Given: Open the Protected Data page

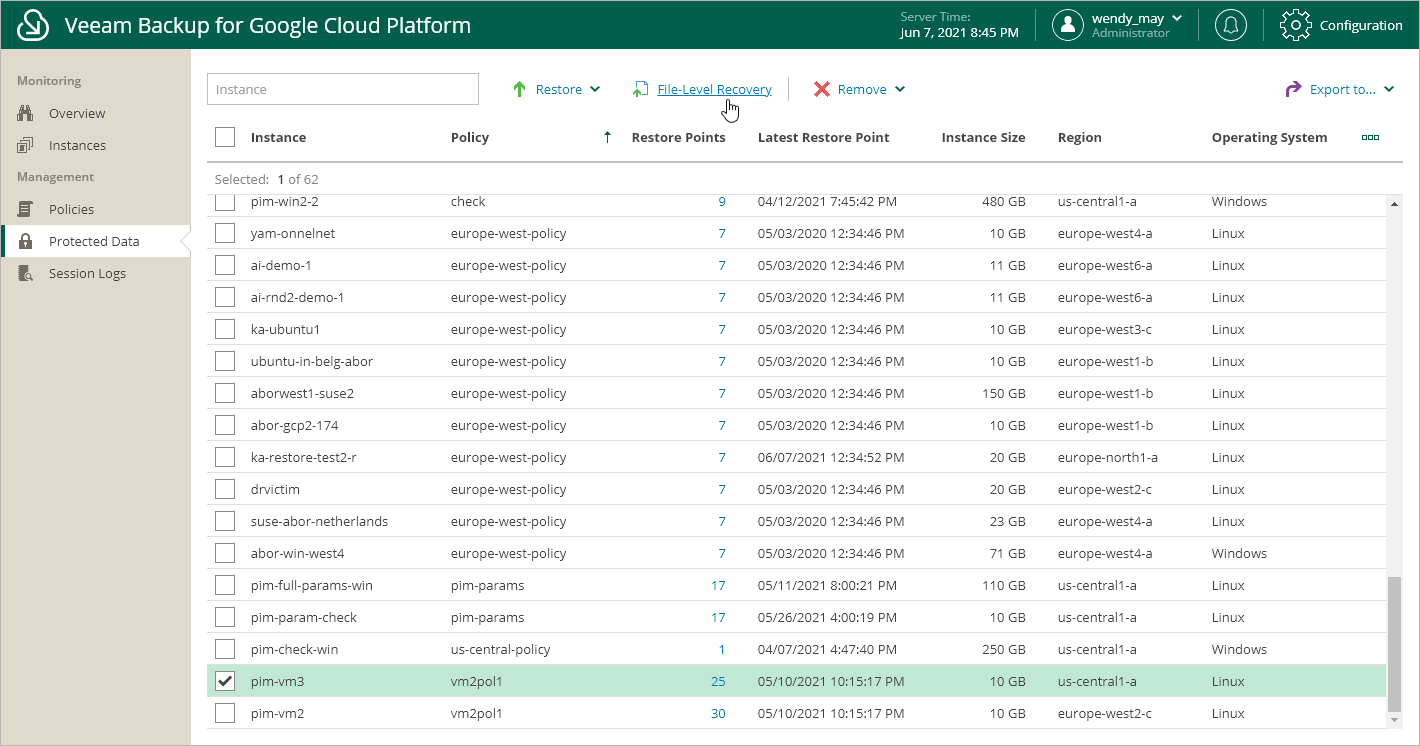Looking at the screenshot, I should [x=94, y=241].
